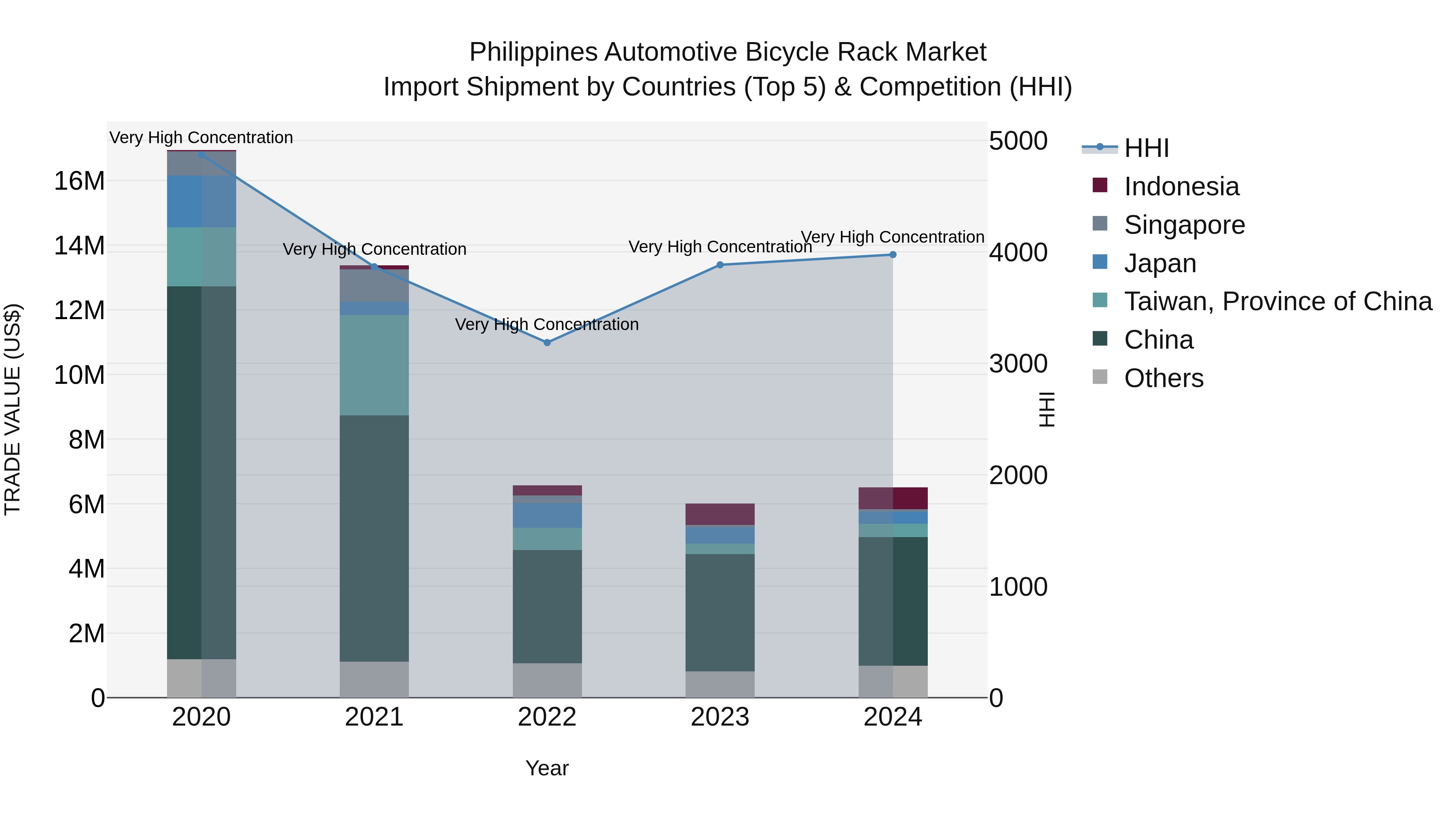
Task: Click the 'Year' x-axis title
Action: 547,769
